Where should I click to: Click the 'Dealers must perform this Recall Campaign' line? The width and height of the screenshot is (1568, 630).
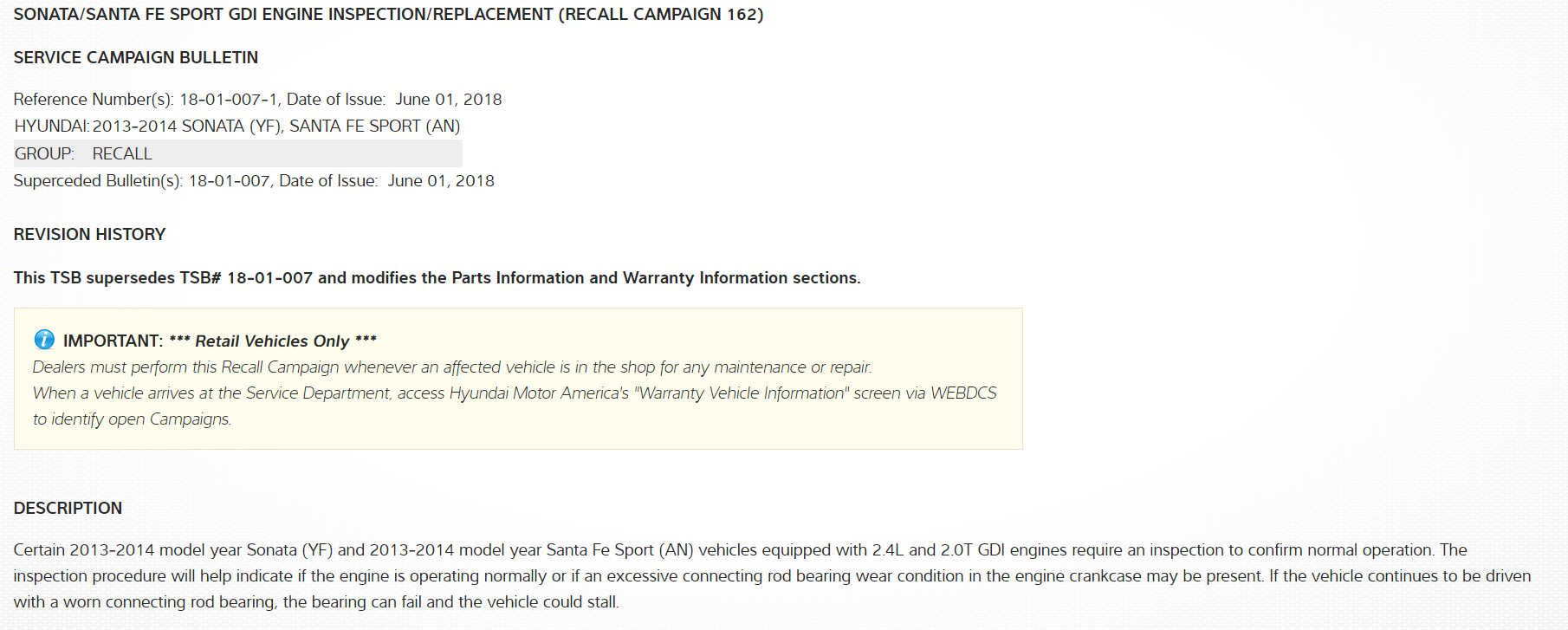(452, 367)
